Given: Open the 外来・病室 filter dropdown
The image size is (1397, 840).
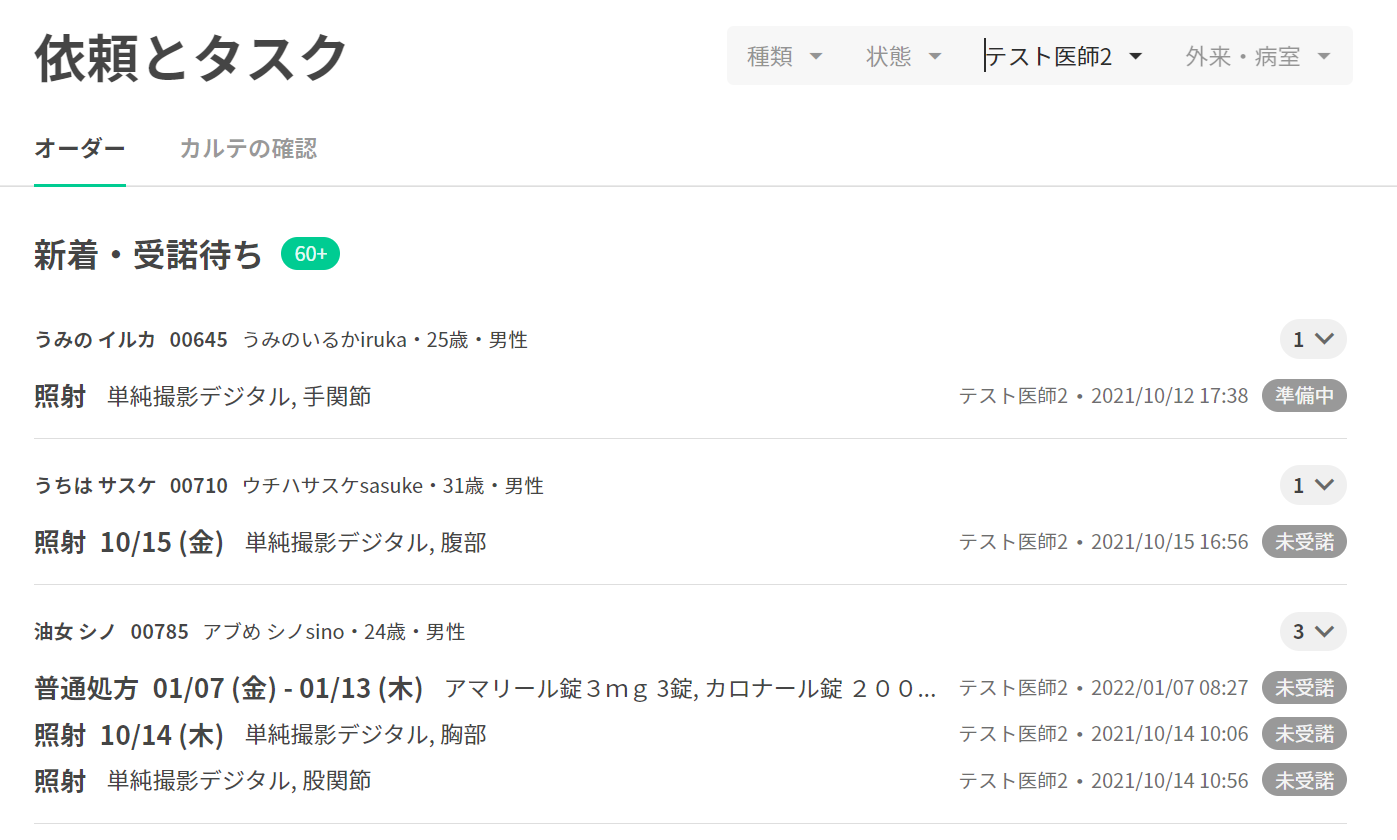Looking at the screenshot, I should click(x=1257, y=56).
